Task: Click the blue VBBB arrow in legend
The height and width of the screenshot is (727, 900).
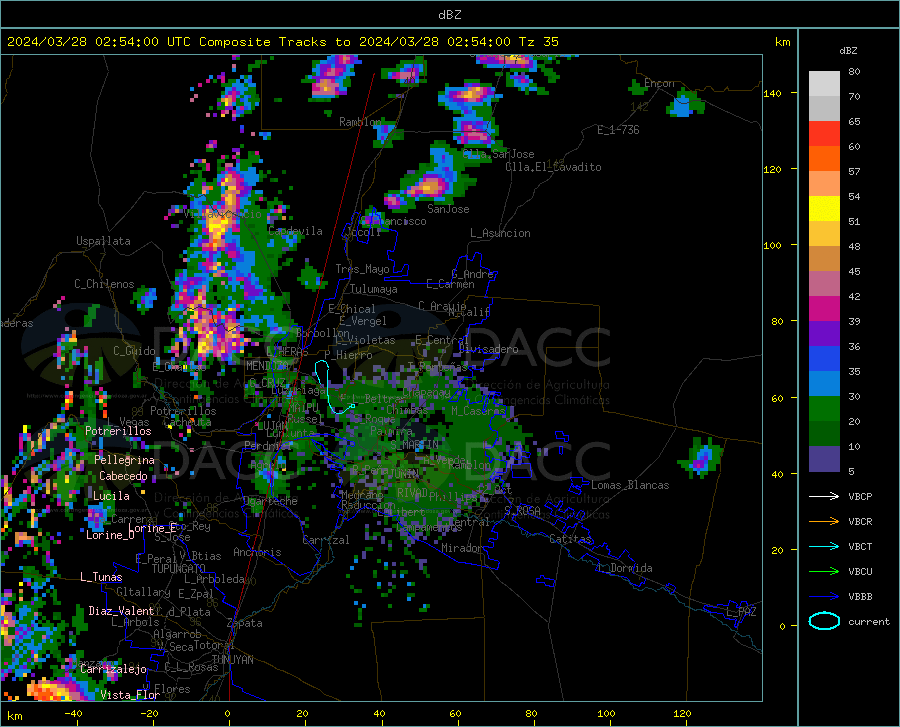Action: click(x=824, y=596)
